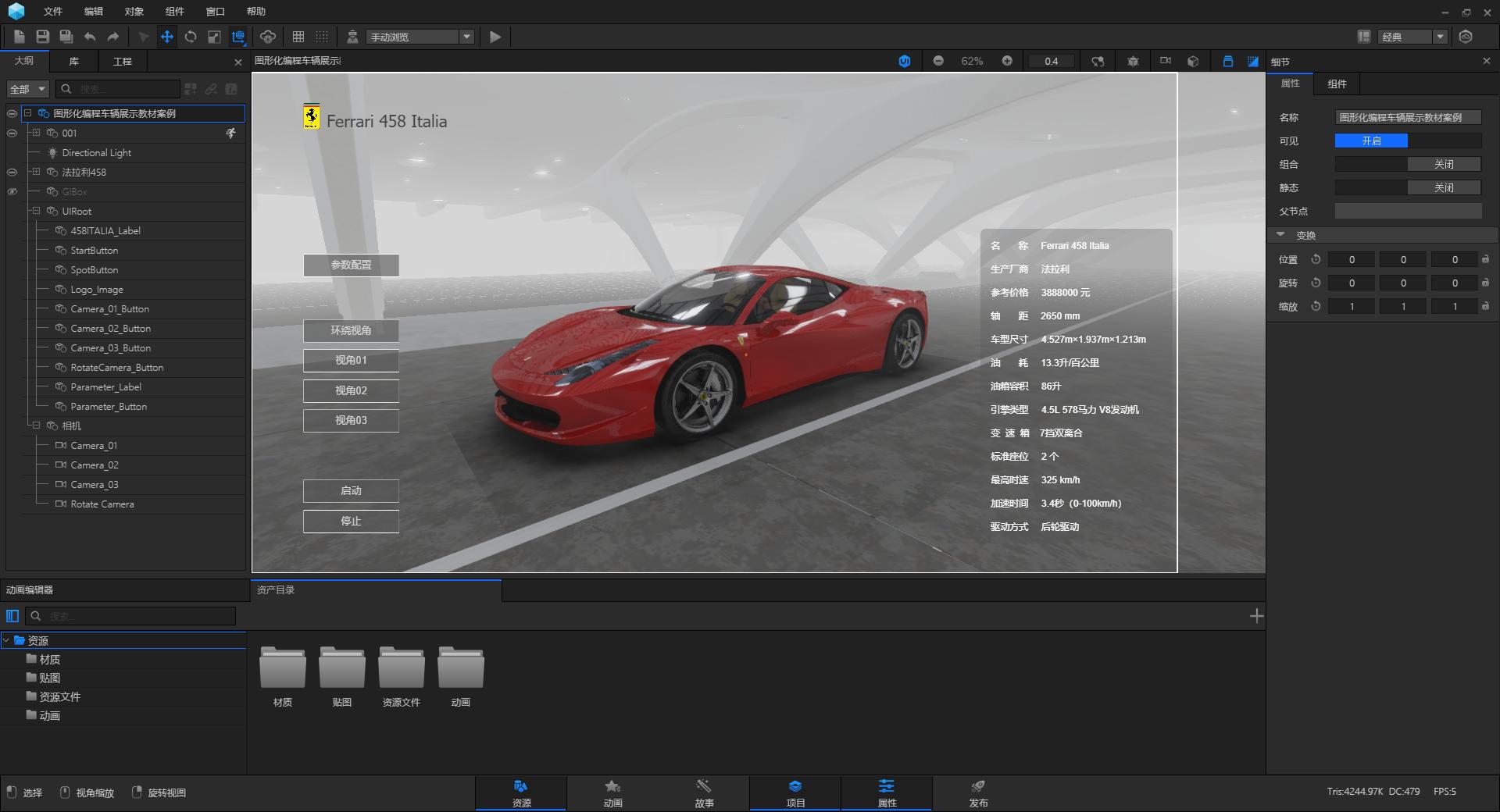Select the move tool
This screenshot has width=1500, height=812.
[x=166, y=37]
